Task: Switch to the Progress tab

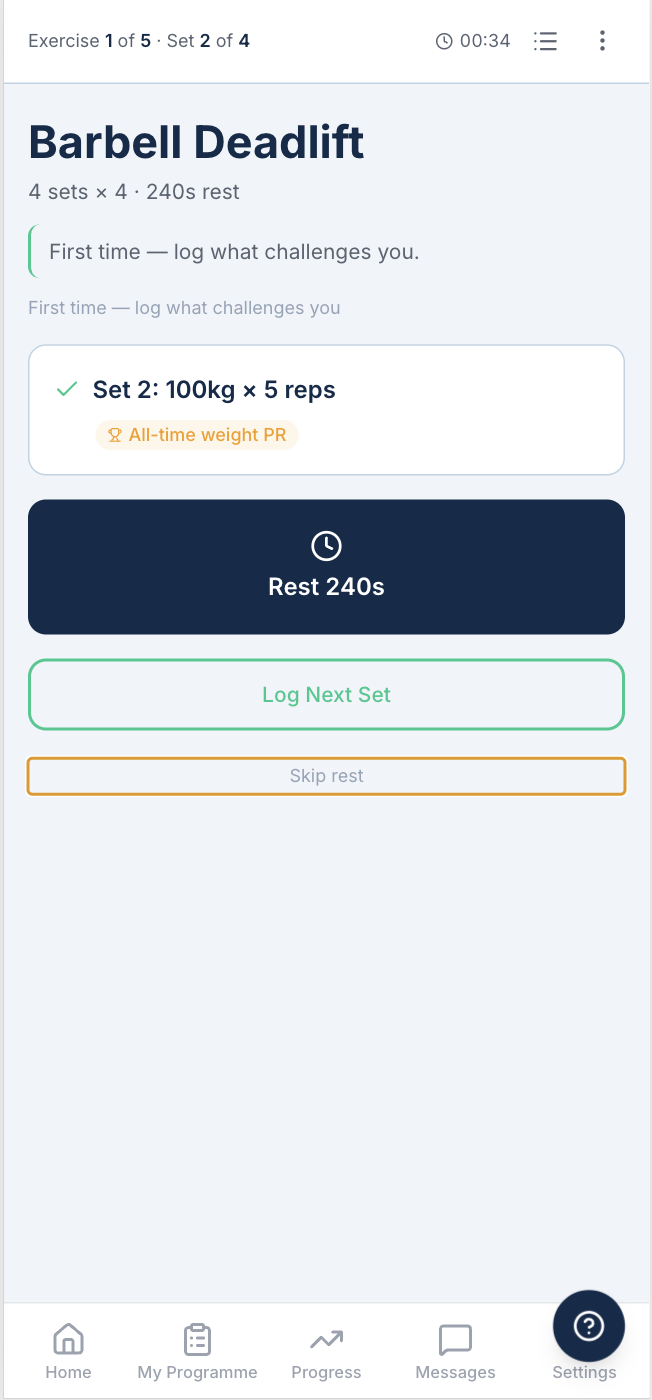Action: point(326,1350)
